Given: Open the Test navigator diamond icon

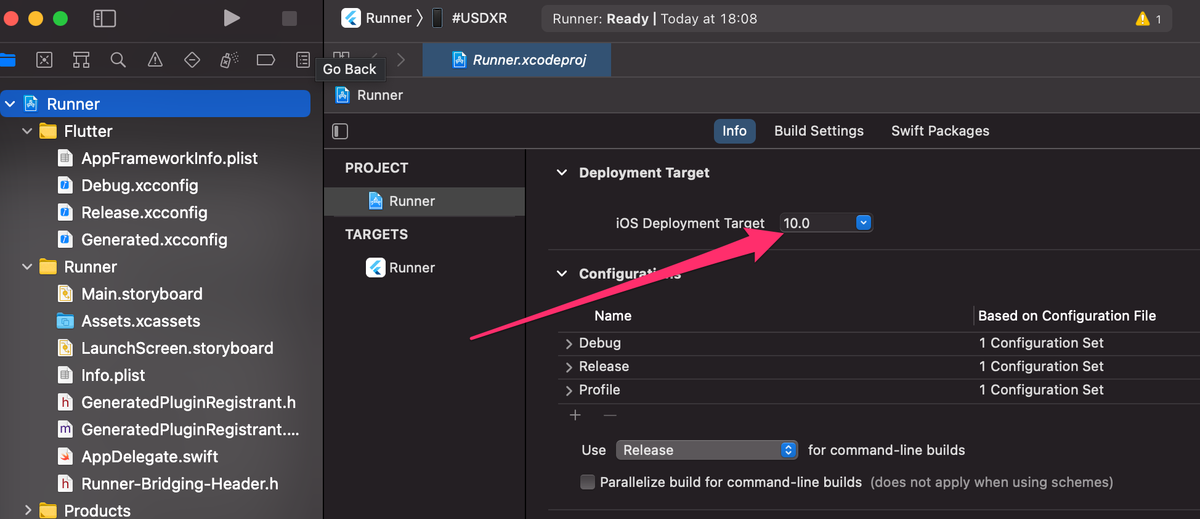Looking at the screenshot, I should click(192, 60).
